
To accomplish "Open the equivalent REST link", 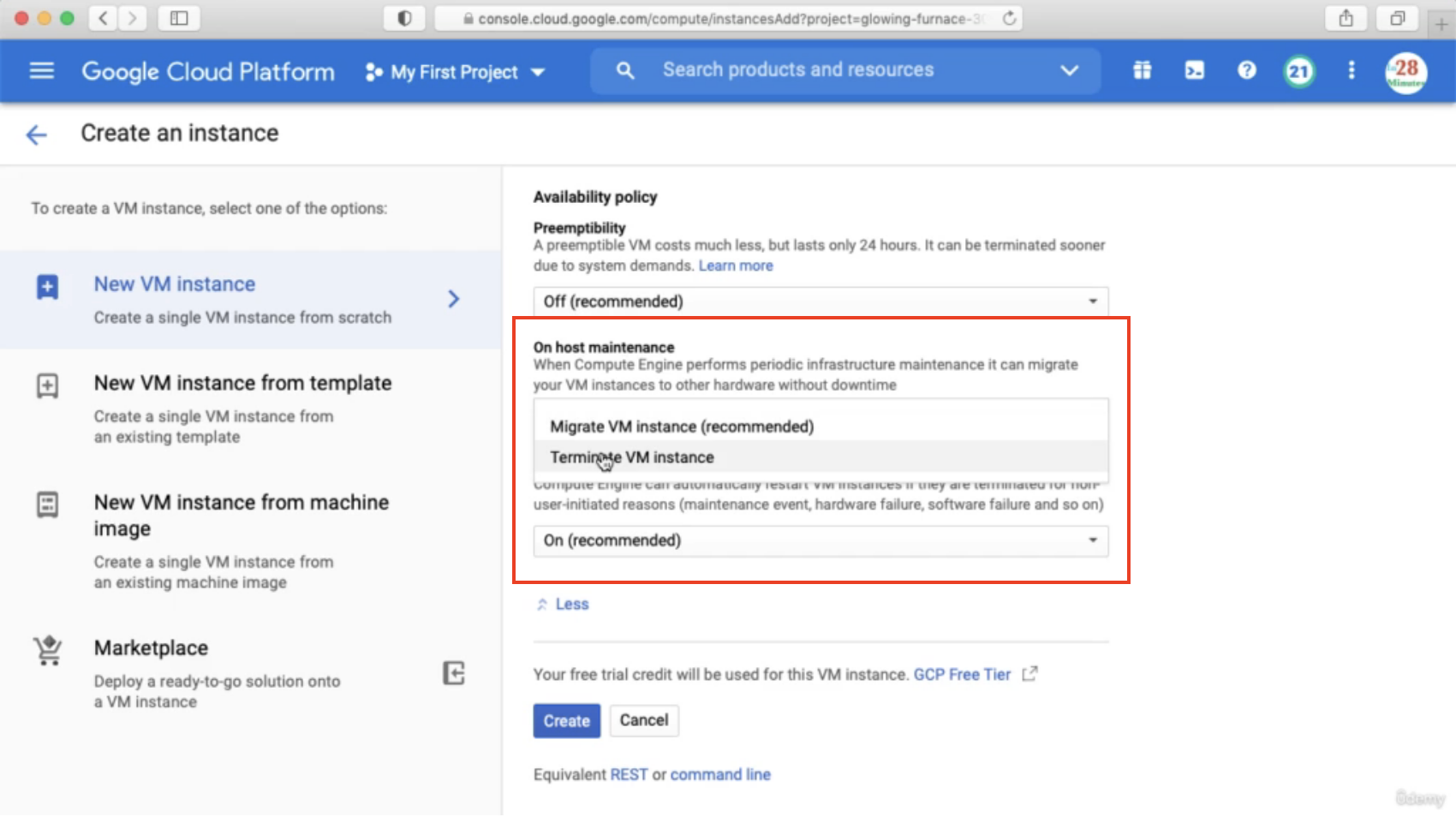I will (x=629, y=774).
